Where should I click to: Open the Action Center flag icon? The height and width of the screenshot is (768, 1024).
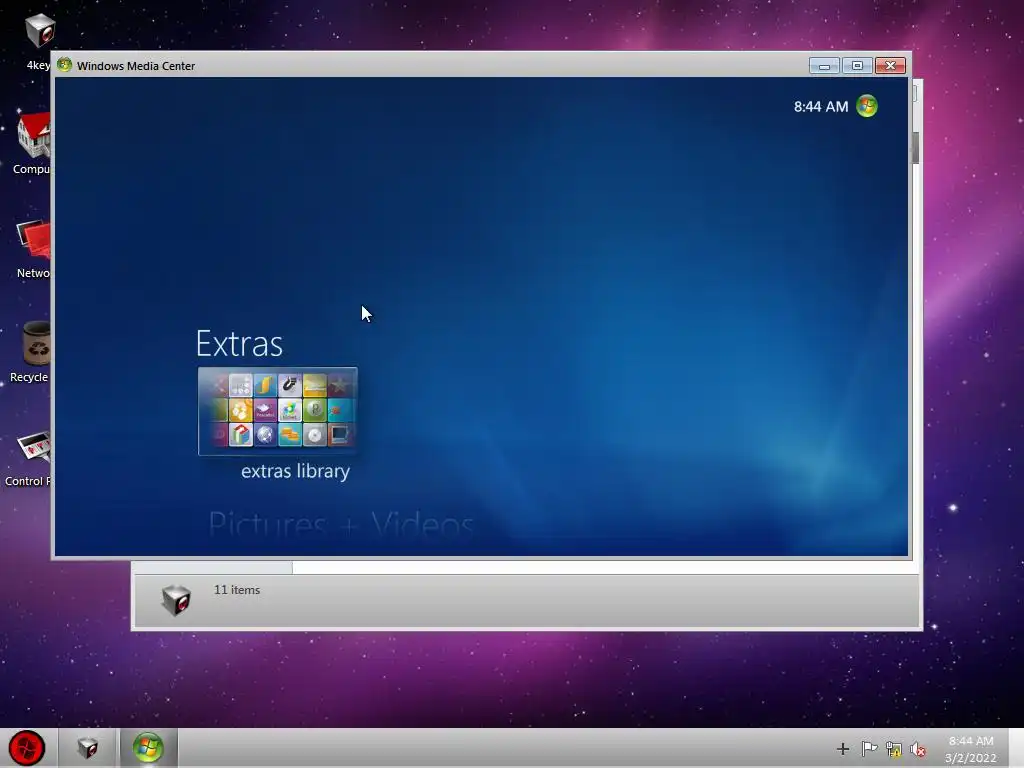click(x=869, y=749)
